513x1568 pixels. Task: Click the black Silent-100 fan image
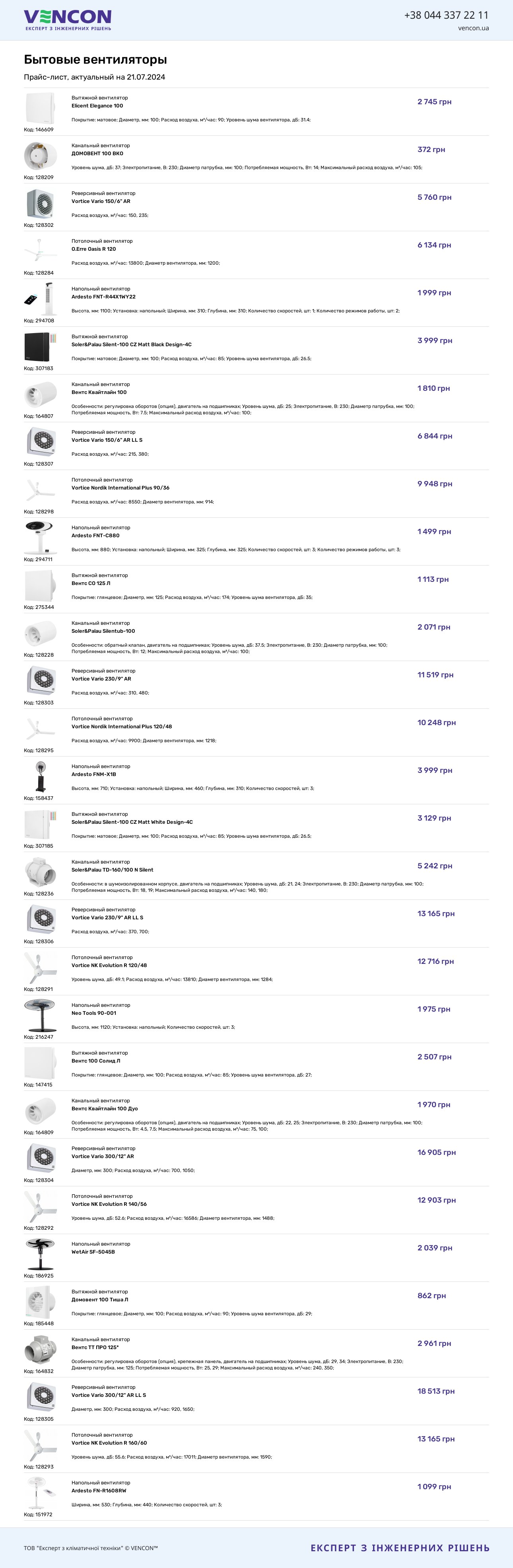click(40, 347)
